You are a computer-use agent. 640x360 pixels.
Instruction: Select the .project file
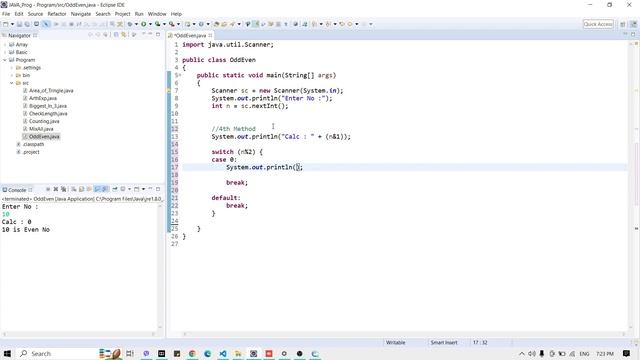point(31,152)
